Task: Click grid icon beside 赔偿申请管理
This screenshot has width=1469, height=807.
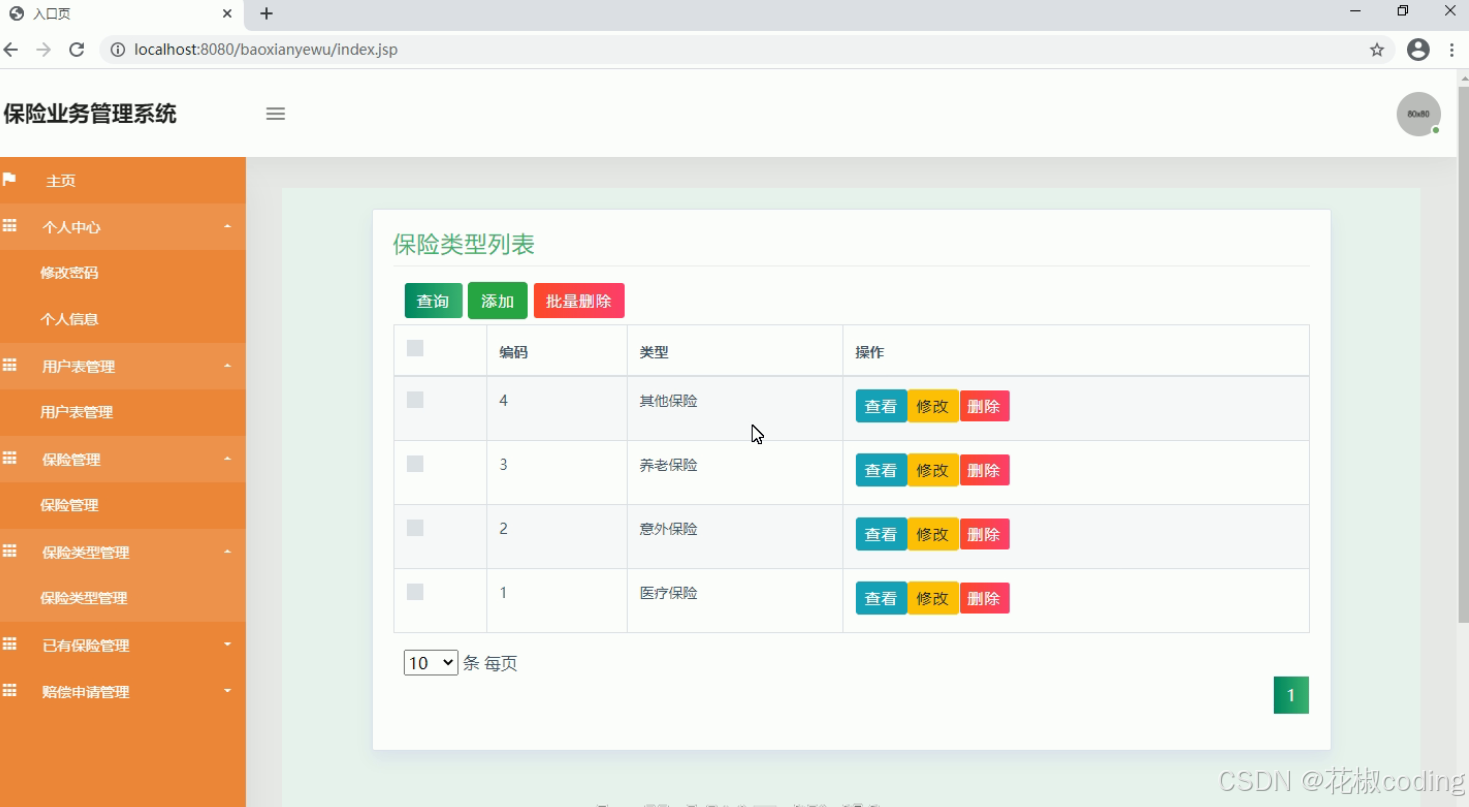Action: (9, 690)
